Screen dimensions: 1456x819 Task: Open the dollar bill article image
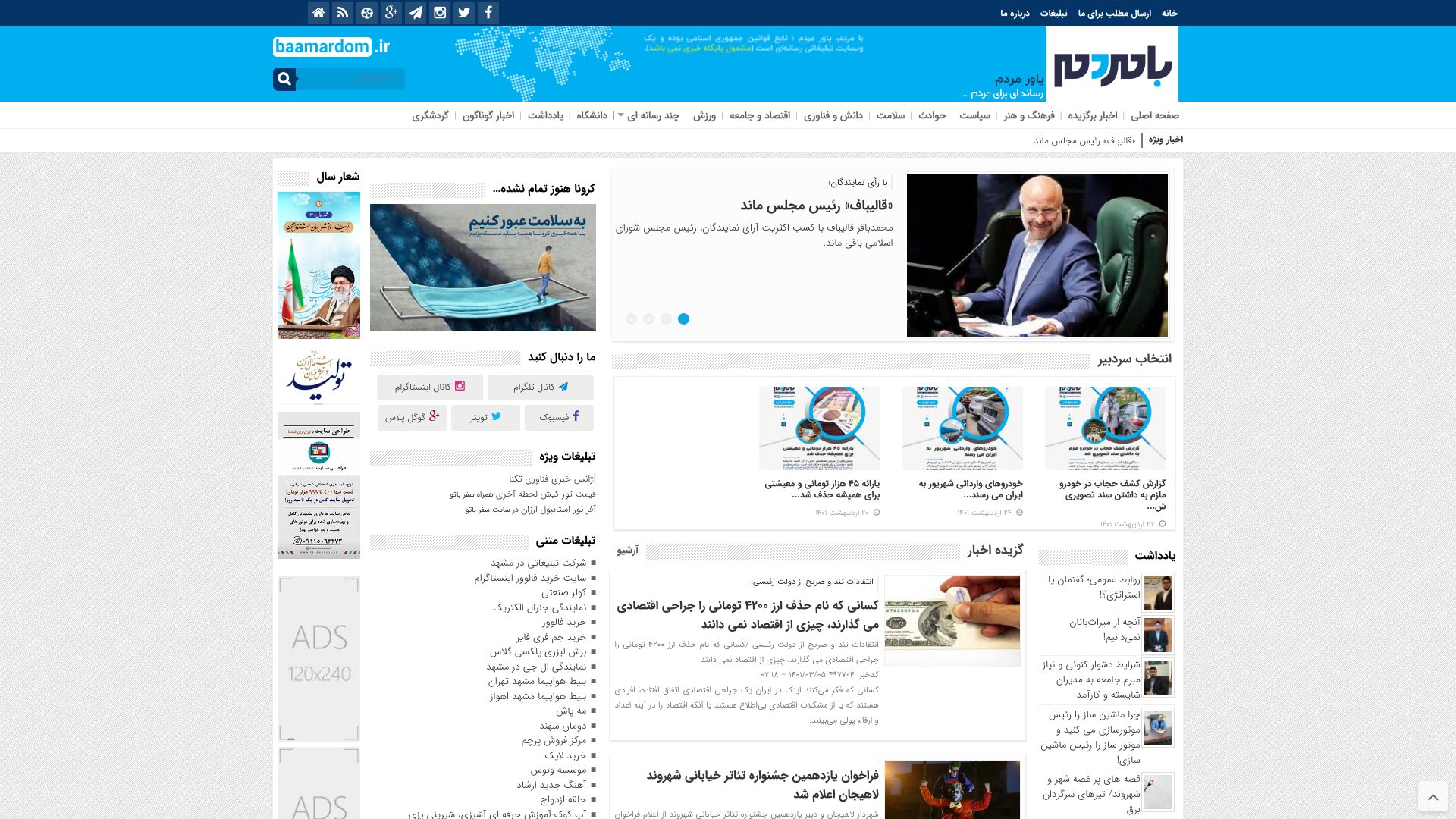point(952,621)
